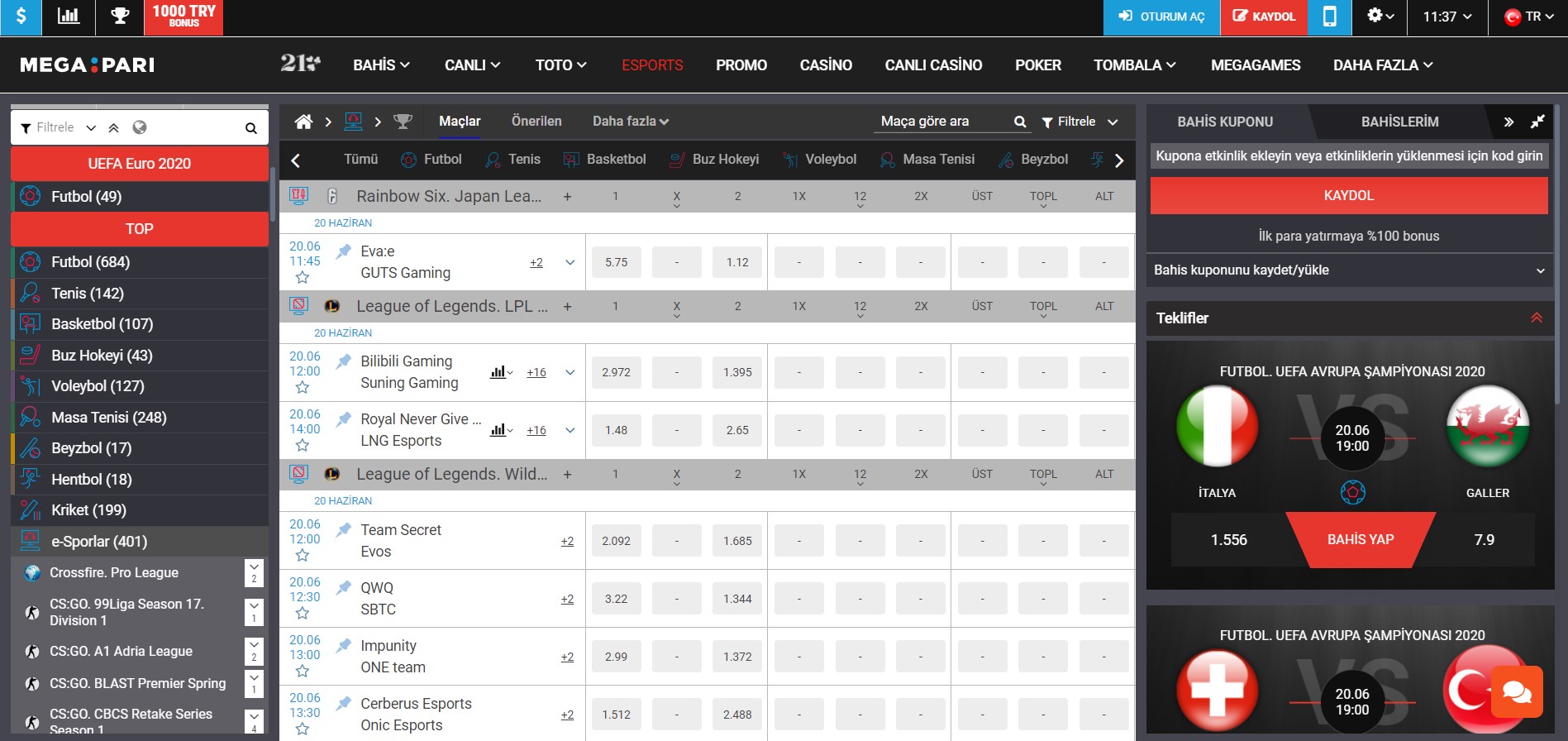Click the globe icon in sidebar filter
The image size is (1568, 741).
[140, 127]
